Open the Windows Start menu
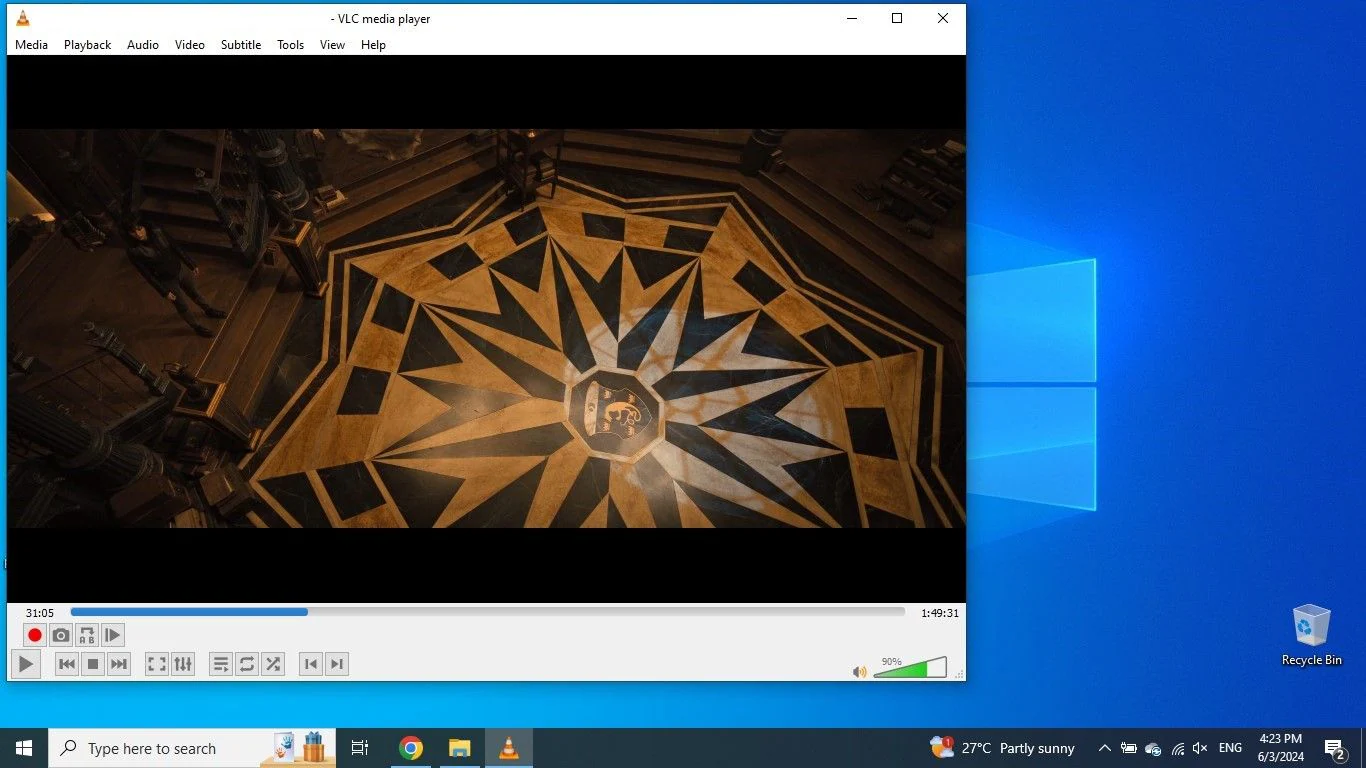This screenshot has height=768, width=1366. click(x=24, y=748)
